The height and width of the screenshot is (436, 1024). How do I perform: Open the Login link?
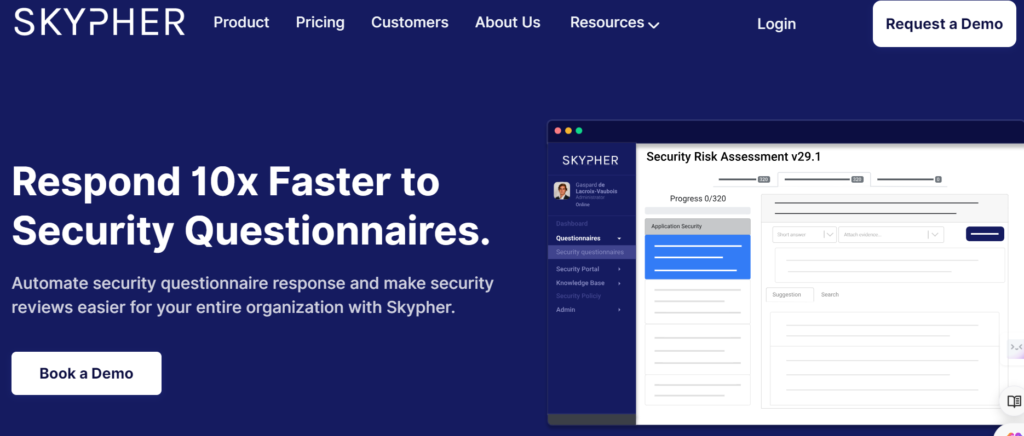coord(776,24)
